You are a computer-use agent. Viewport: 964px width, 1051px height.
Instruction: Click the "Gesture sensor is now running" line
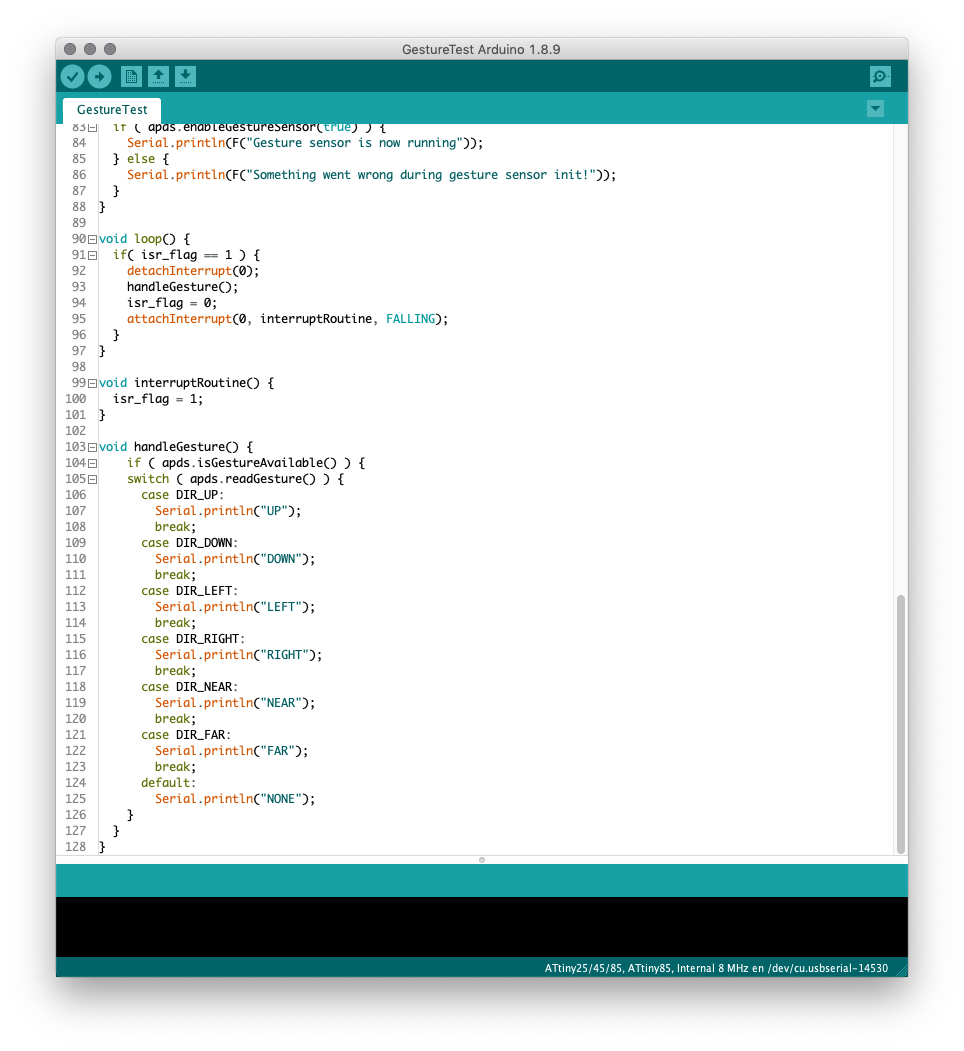pyautogui.click(x=305, y=143)
